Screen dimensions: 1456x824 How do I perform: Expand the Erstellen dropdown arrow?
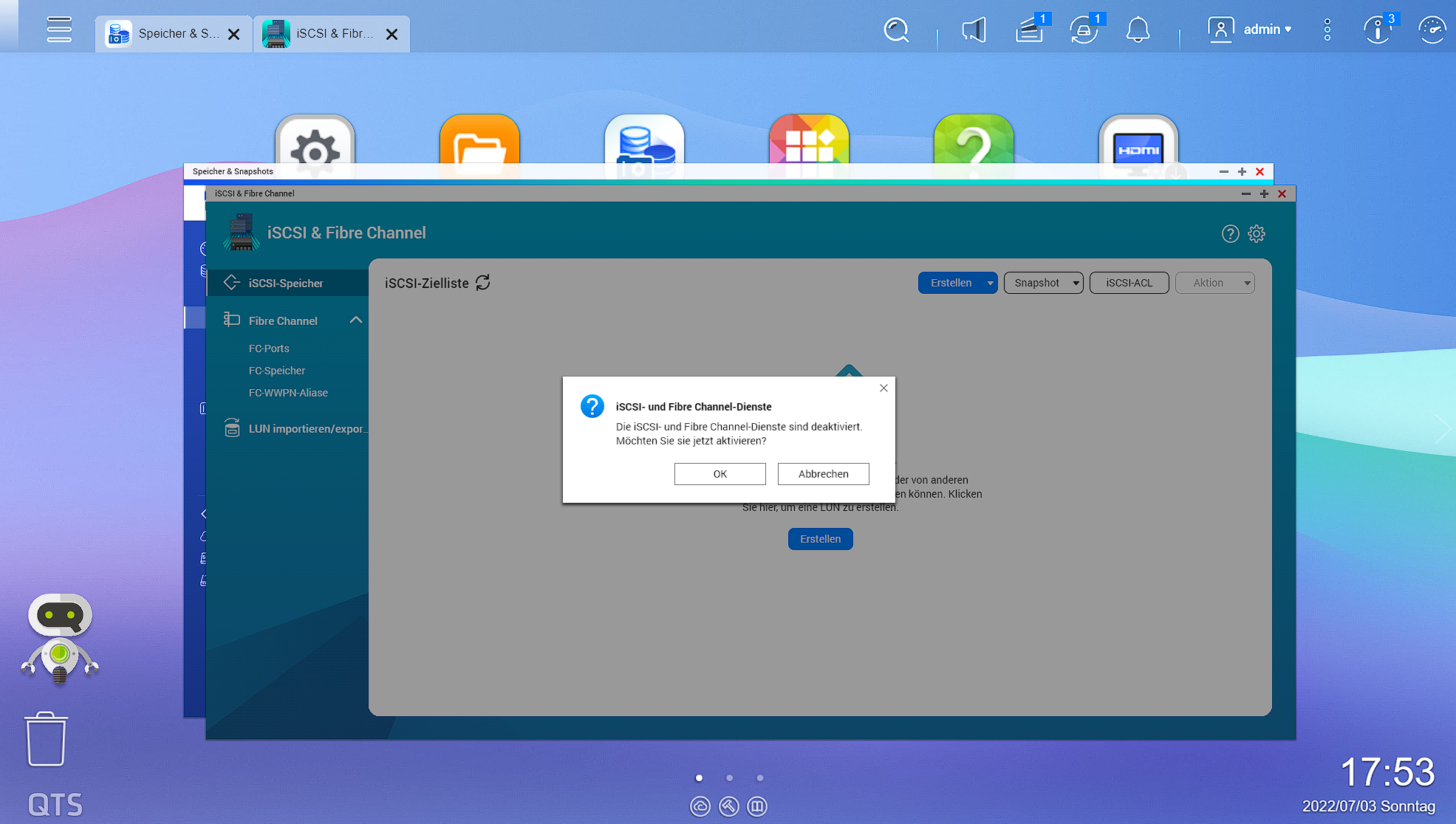[x=990, y=283]
